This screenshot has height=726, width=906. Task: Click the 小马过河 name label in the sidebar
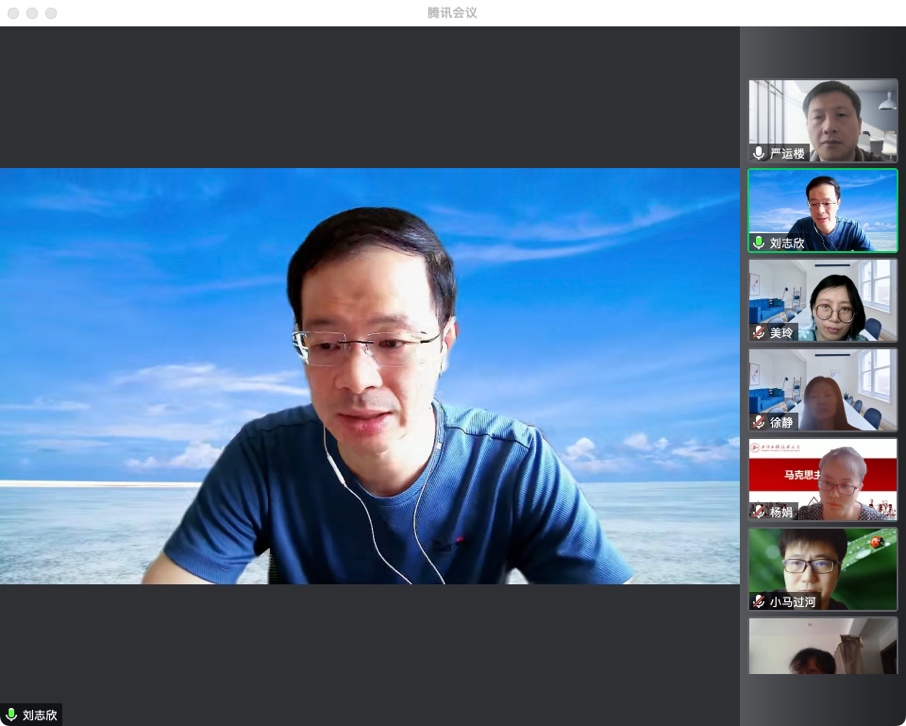(x=792, y=602)
